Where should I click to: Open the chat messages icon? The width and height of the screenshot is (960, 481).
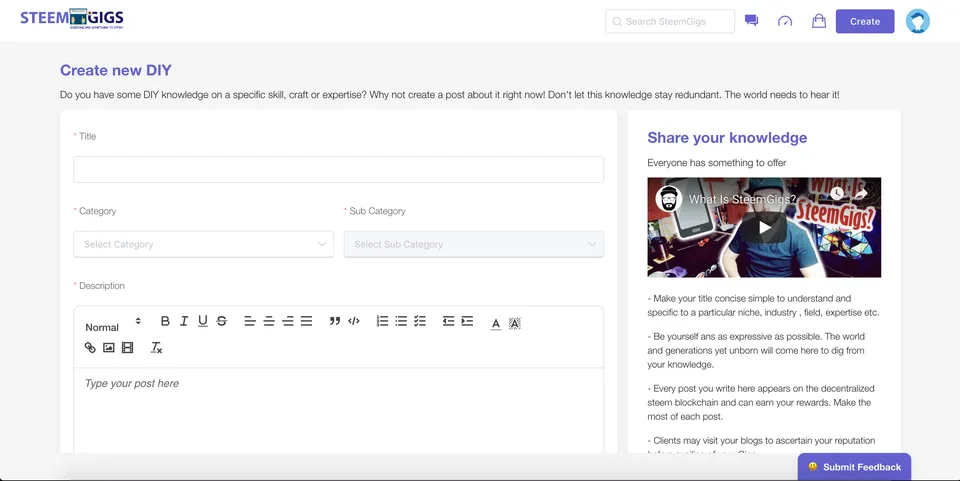751,21
